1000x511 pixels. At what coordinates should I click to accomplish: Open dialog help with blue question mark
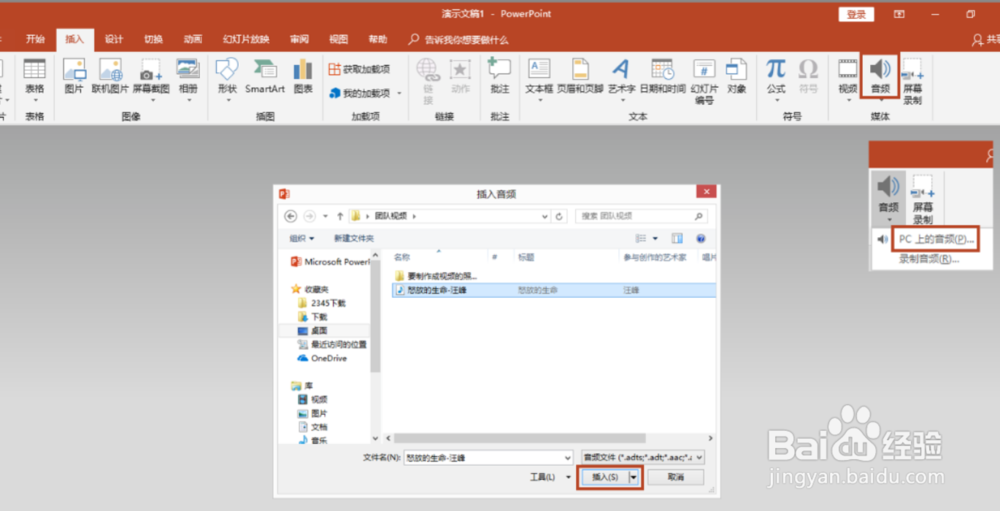700,238
